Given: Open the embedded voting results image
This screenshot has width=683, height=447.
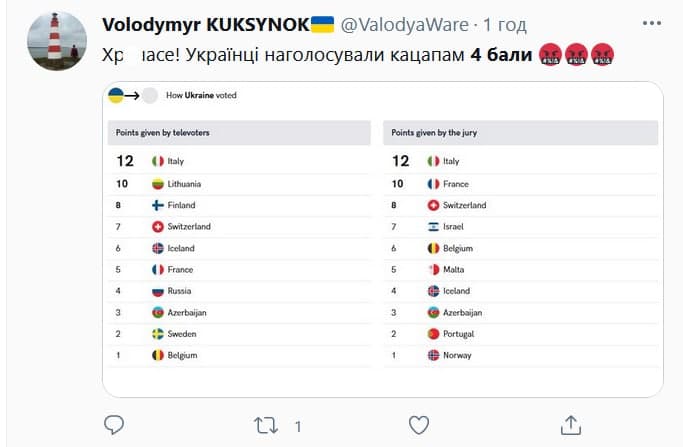Looking at the screenshot, I should click(x=382, y=240).
